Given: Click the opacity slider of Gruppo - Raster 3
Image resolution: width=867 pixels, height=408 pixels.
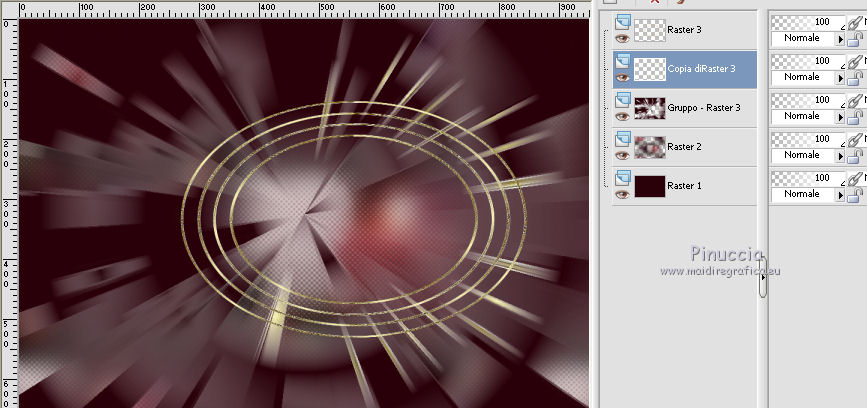Looking at the screenshot, I should pos(807,100).
